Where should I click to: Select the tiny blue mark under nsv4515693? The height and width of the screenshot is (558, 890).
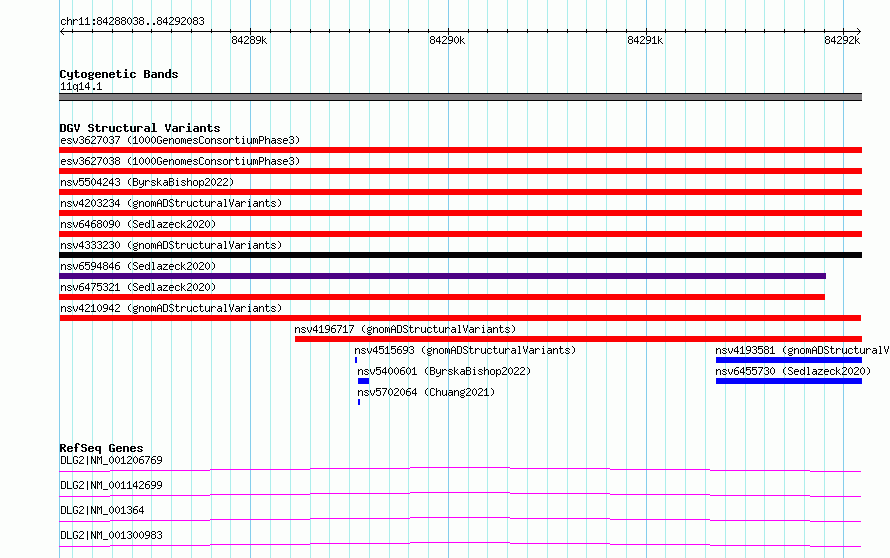(356, 360)
